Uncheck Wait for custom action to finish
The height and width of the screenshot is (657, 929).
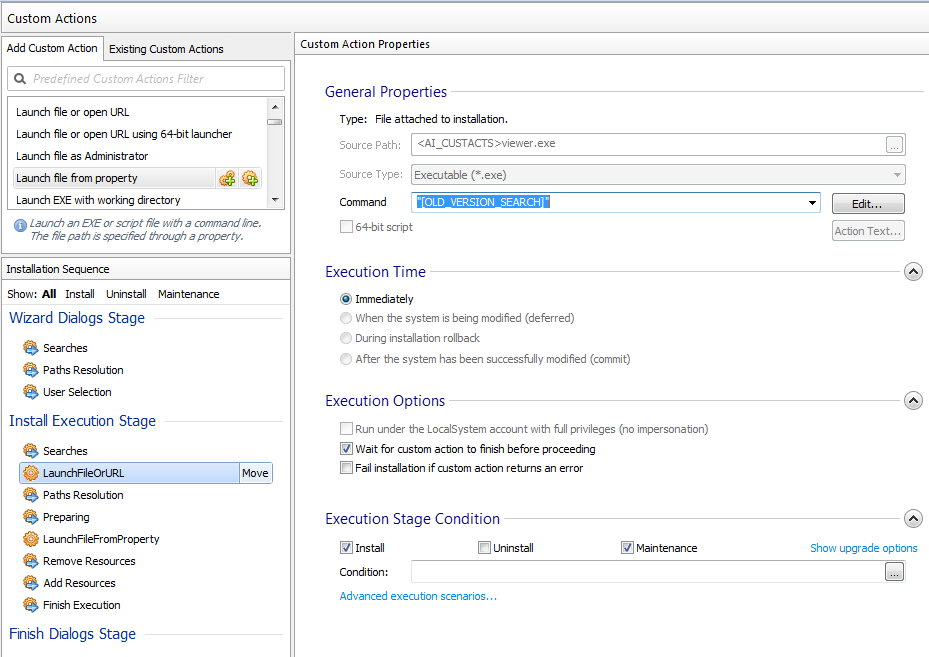pos(347,449)
